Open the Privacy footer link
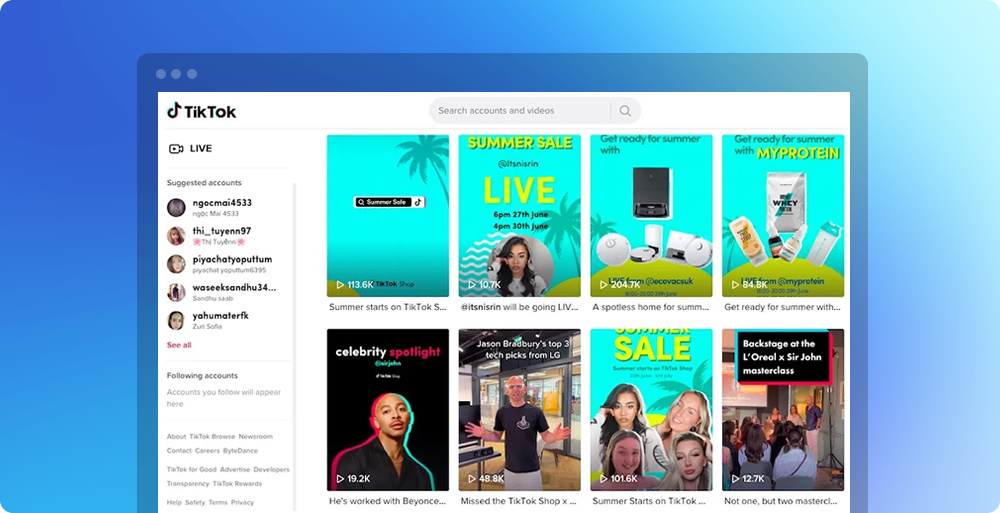The image size is (1000, 513). 242,503
